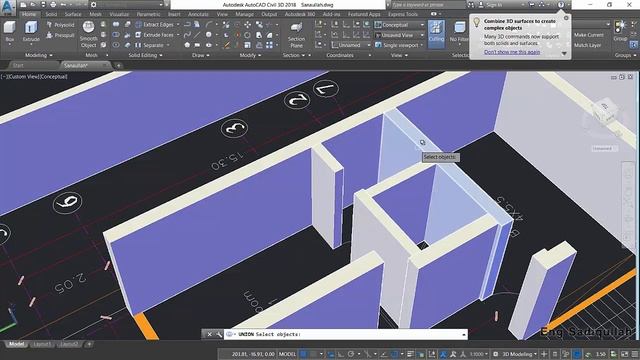
Task: Switch to the Surface ribbon tab
Action: coord(73,14)
